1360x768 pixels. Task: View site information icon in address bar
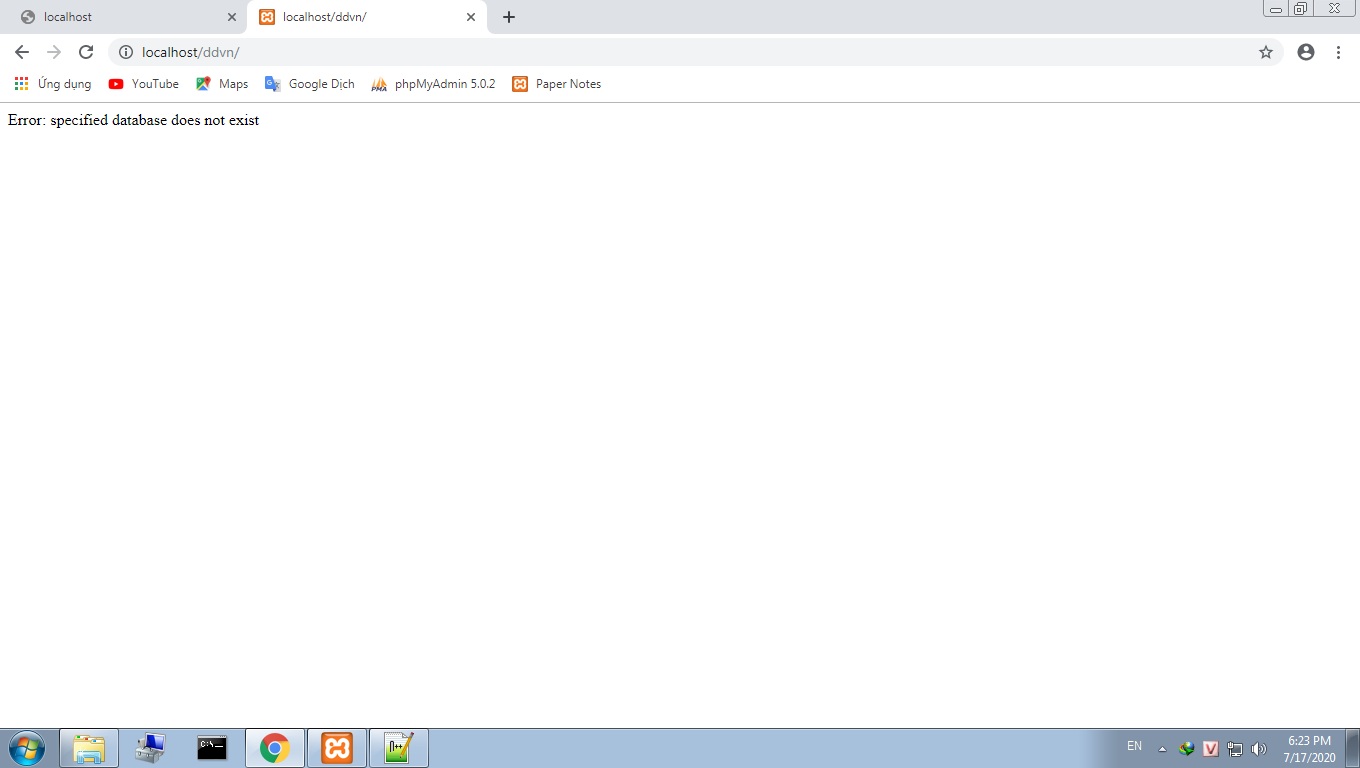click(x=126, y=52)
